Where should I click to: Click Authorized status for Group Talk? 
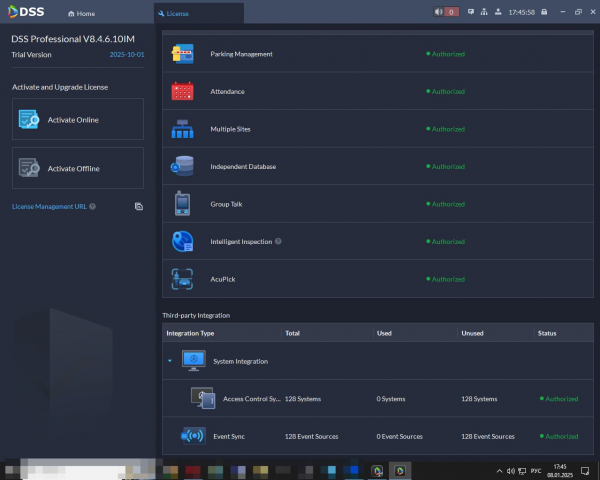coord(445,204)
